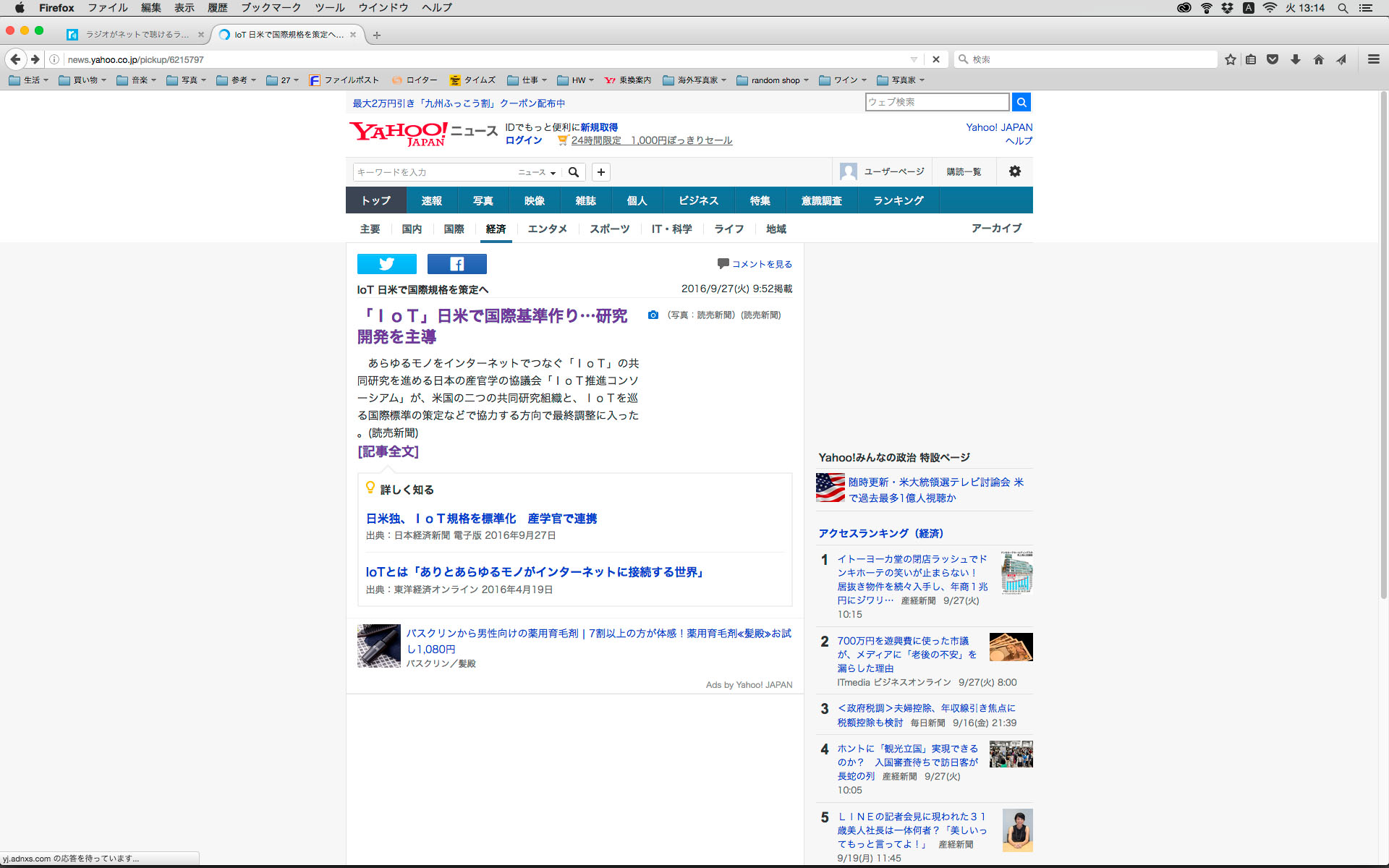Show URL history dropdown arrow
Image resolution: width=1389 pixels, height=868 pixels.
[914, 59]
